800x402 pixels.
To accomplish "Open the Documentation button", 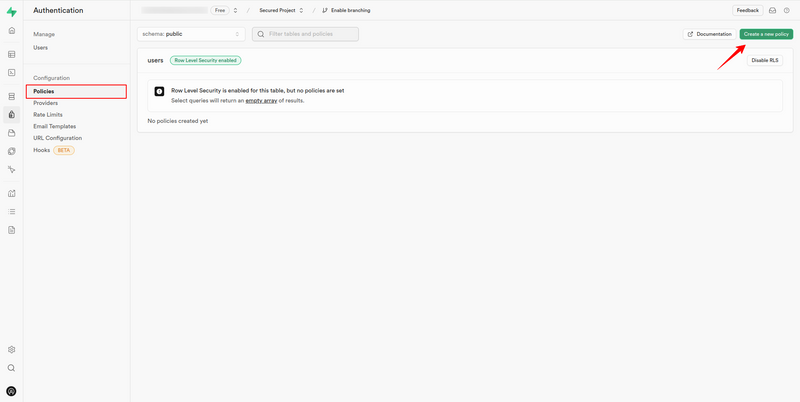I will 710,34.
